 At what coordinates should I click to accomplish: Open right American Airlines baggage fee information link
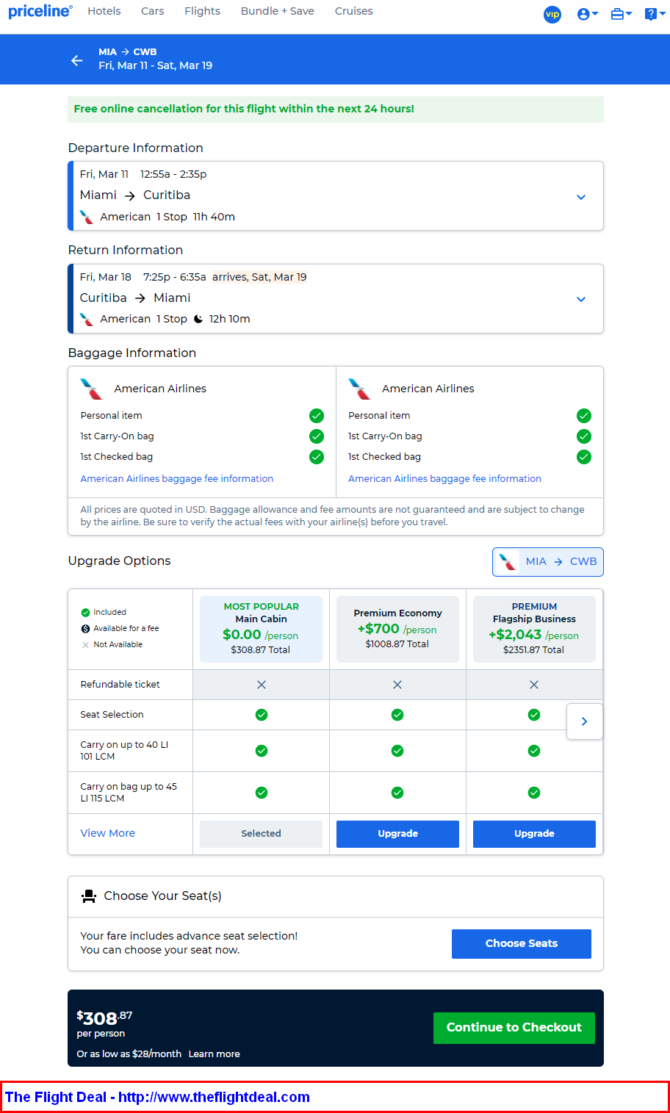pos(444,479)
